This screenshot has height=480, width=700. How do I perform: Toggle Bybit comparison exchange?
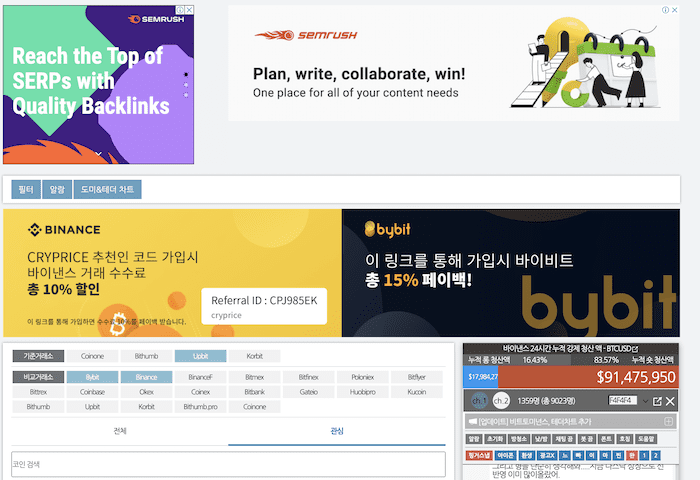[x=92, y=377]
